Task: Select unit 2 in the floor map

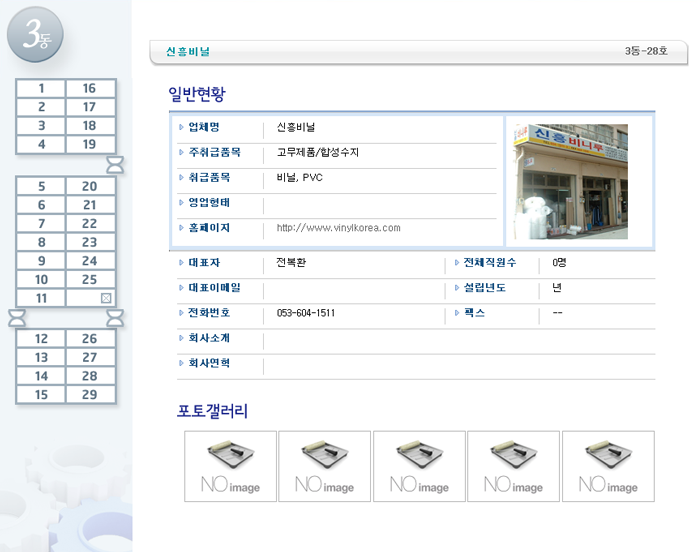Action: coord(41,107)
